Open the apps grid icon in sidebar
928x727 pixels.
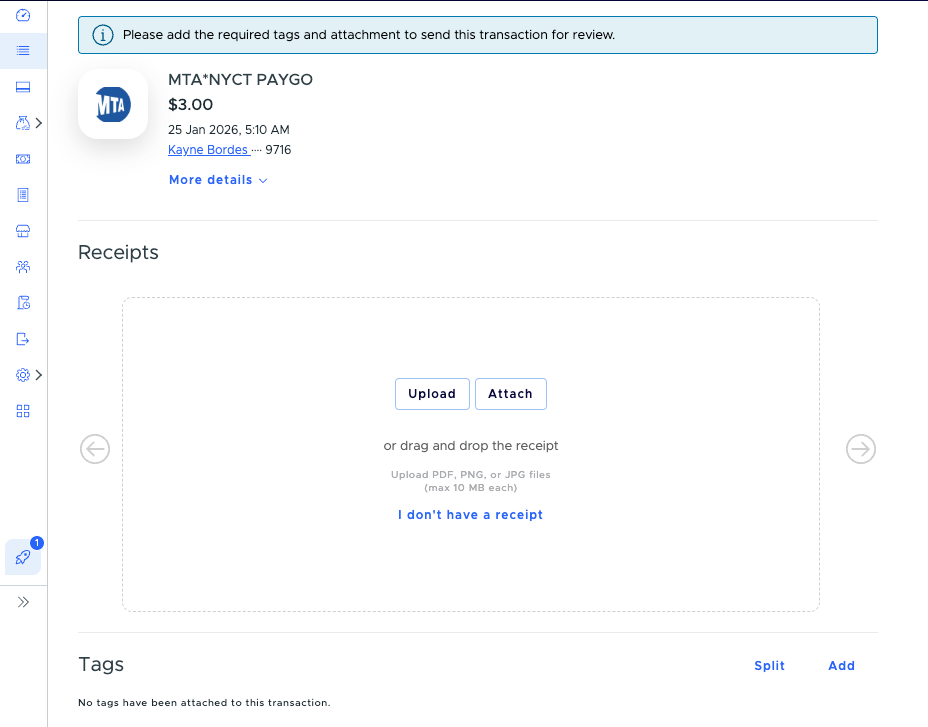tap(23, 411)
